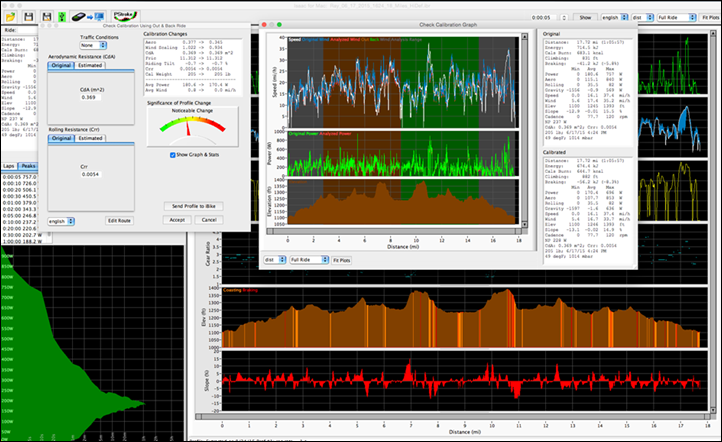Switch to the Laps tab
Viewport: 722px width, 442px height.
[x=9, y=166]
